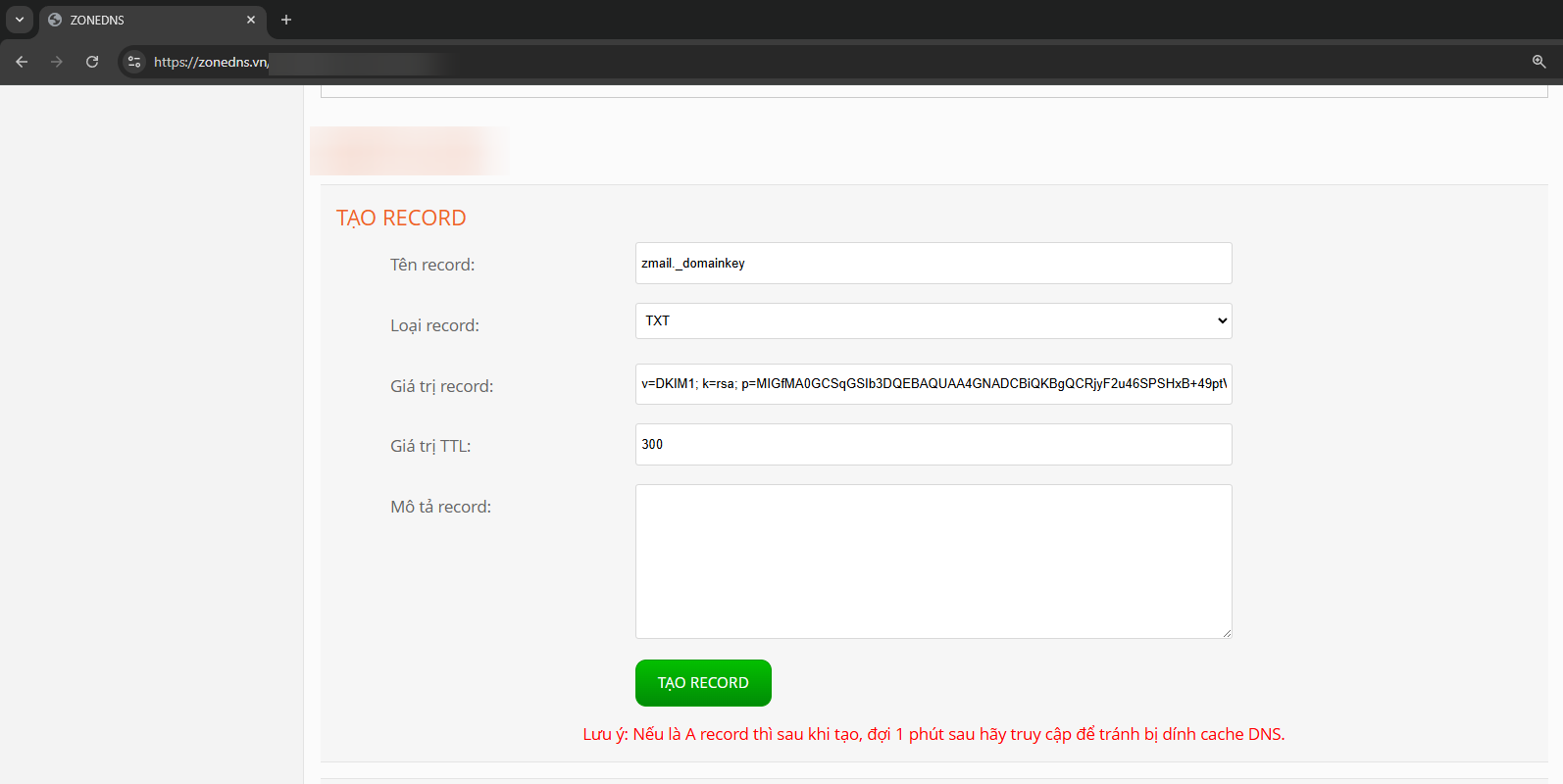Go back to the previous page
The height and width of the screenshot is (784, 1563).
(22, 62)
